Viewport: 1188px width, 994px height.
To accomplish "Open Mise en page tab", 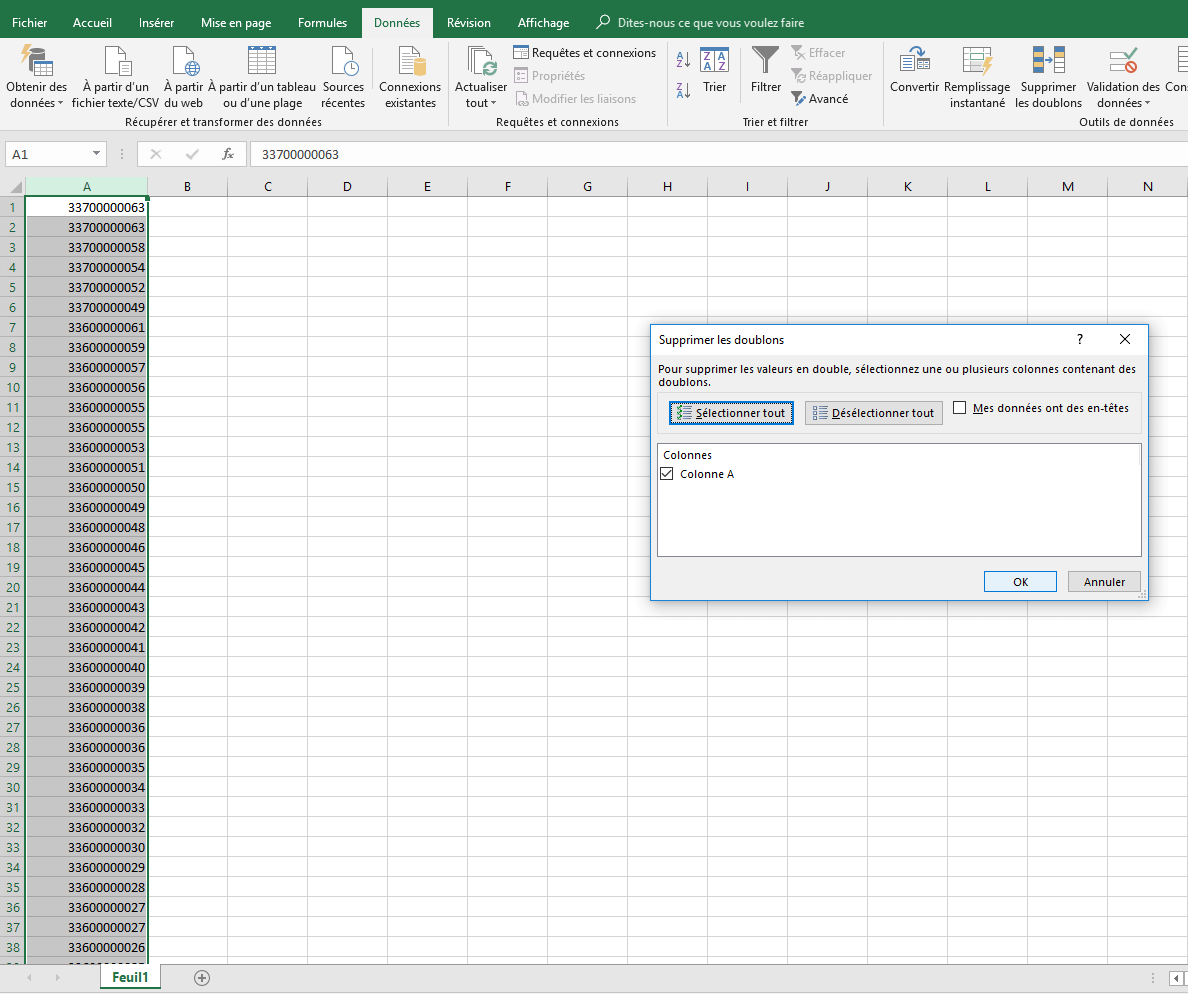I will click(236, 23).
